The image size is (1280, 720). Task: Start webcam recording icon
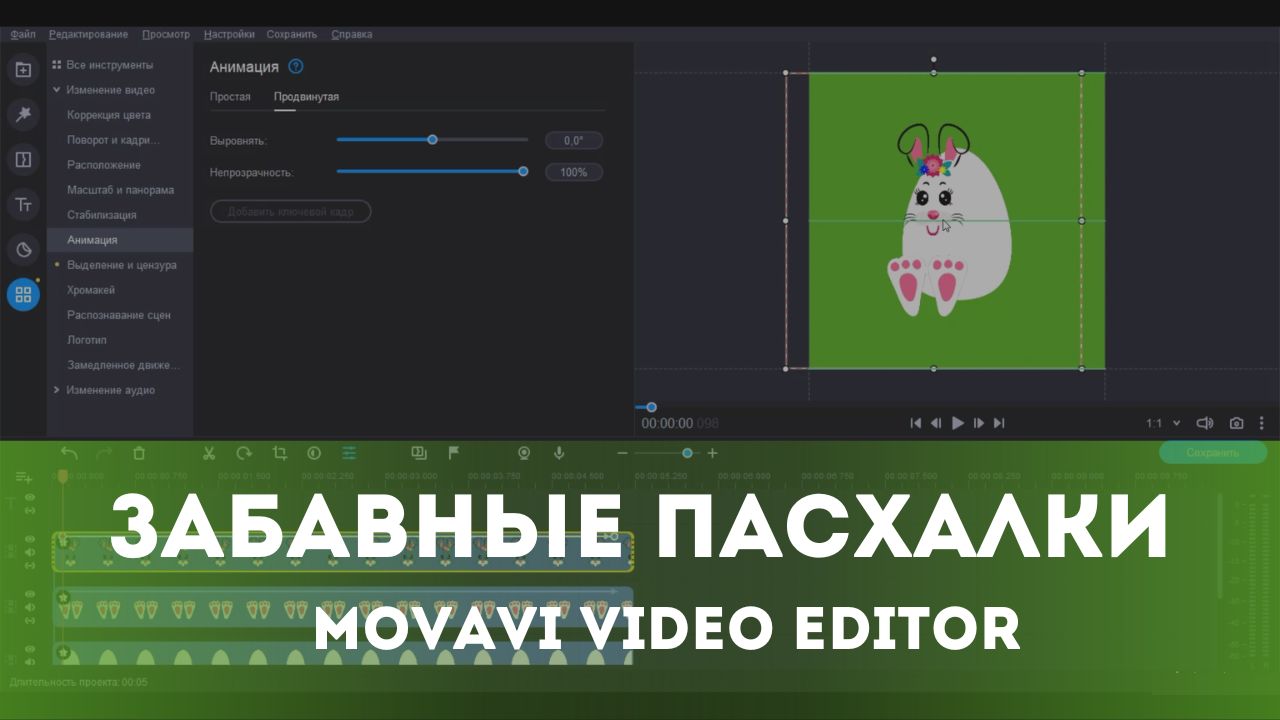point(524,453)
